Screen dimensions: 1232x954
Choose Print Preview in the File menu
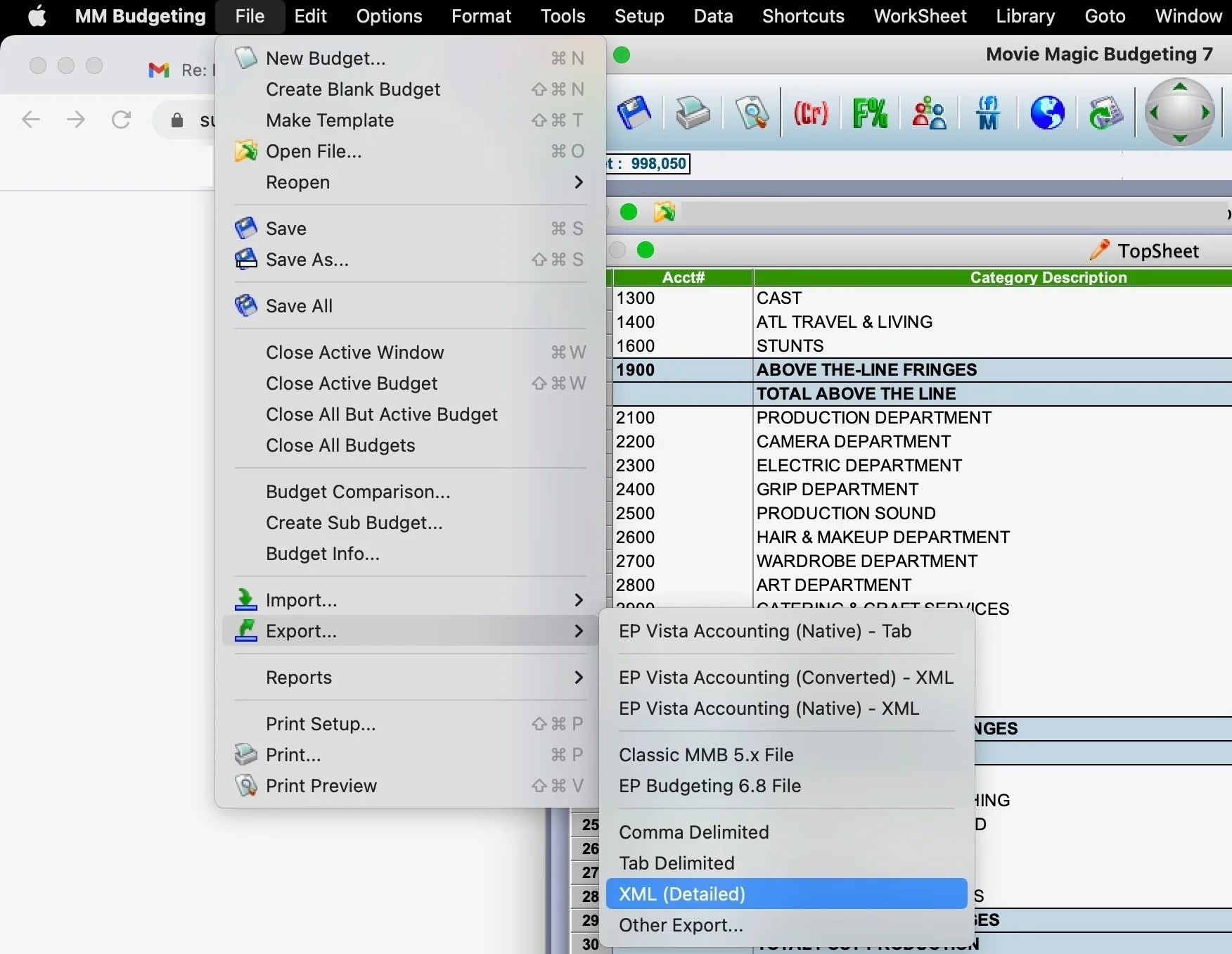[x=410, y=786]
